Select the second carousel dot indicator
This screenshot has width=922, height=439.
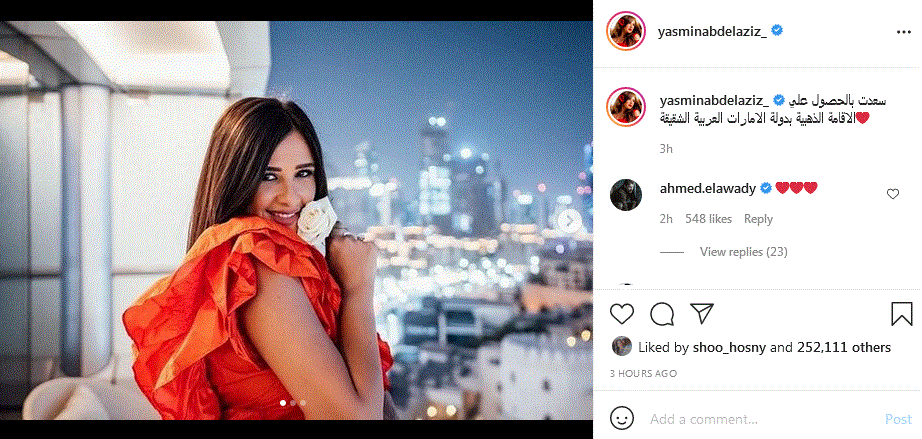293,403
